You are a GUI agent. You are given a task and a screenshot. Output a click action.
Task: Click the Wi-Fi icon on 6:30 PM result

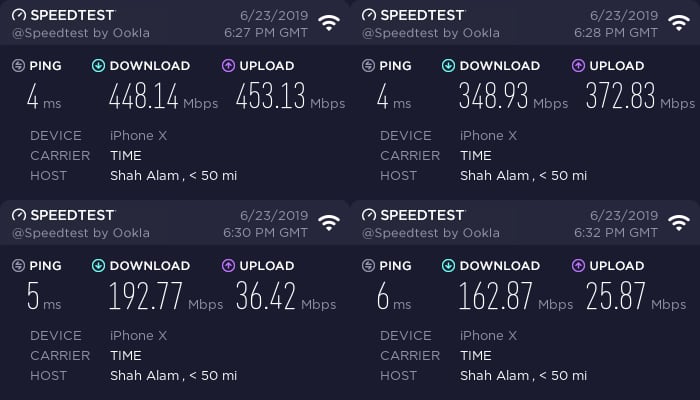[x=329, y=222]
